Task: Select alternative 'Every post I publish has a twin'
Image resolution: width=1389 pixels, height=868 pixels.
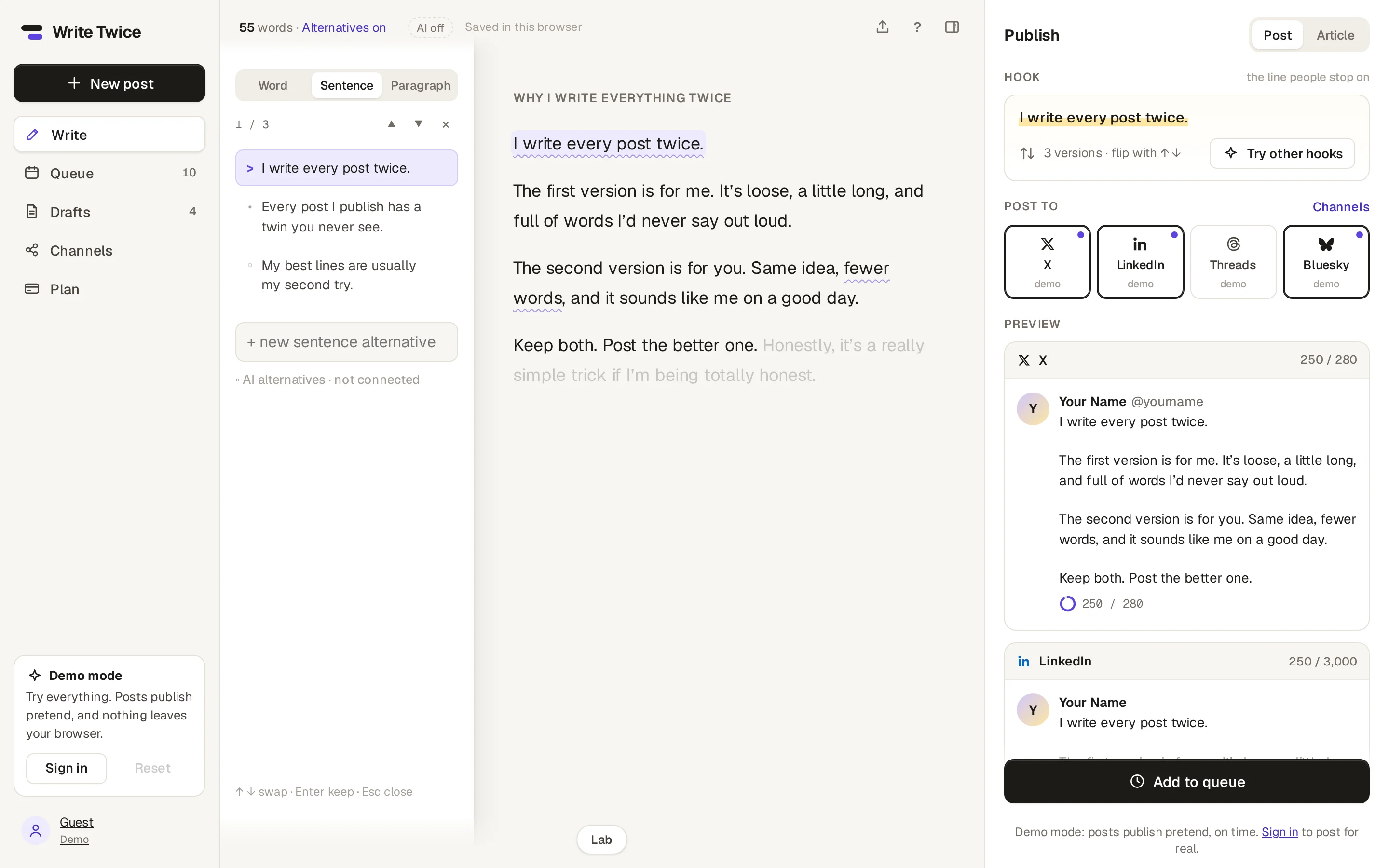Action: click(346, 217)
